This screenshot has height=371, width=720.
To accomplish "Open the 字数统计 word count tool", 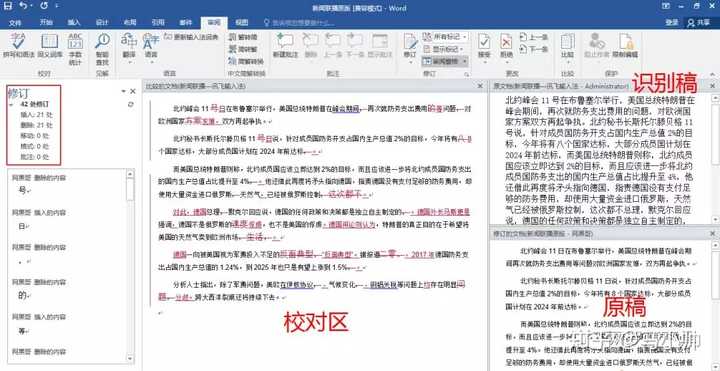I will click(x=75, y=46).
